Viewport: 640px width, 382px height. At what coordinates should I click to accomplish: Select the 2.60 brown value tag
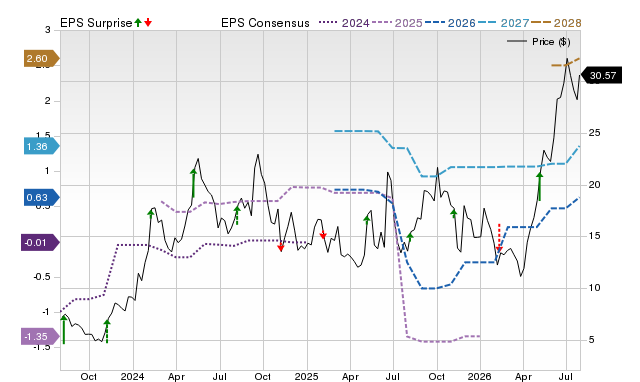(x=42, y=59)
